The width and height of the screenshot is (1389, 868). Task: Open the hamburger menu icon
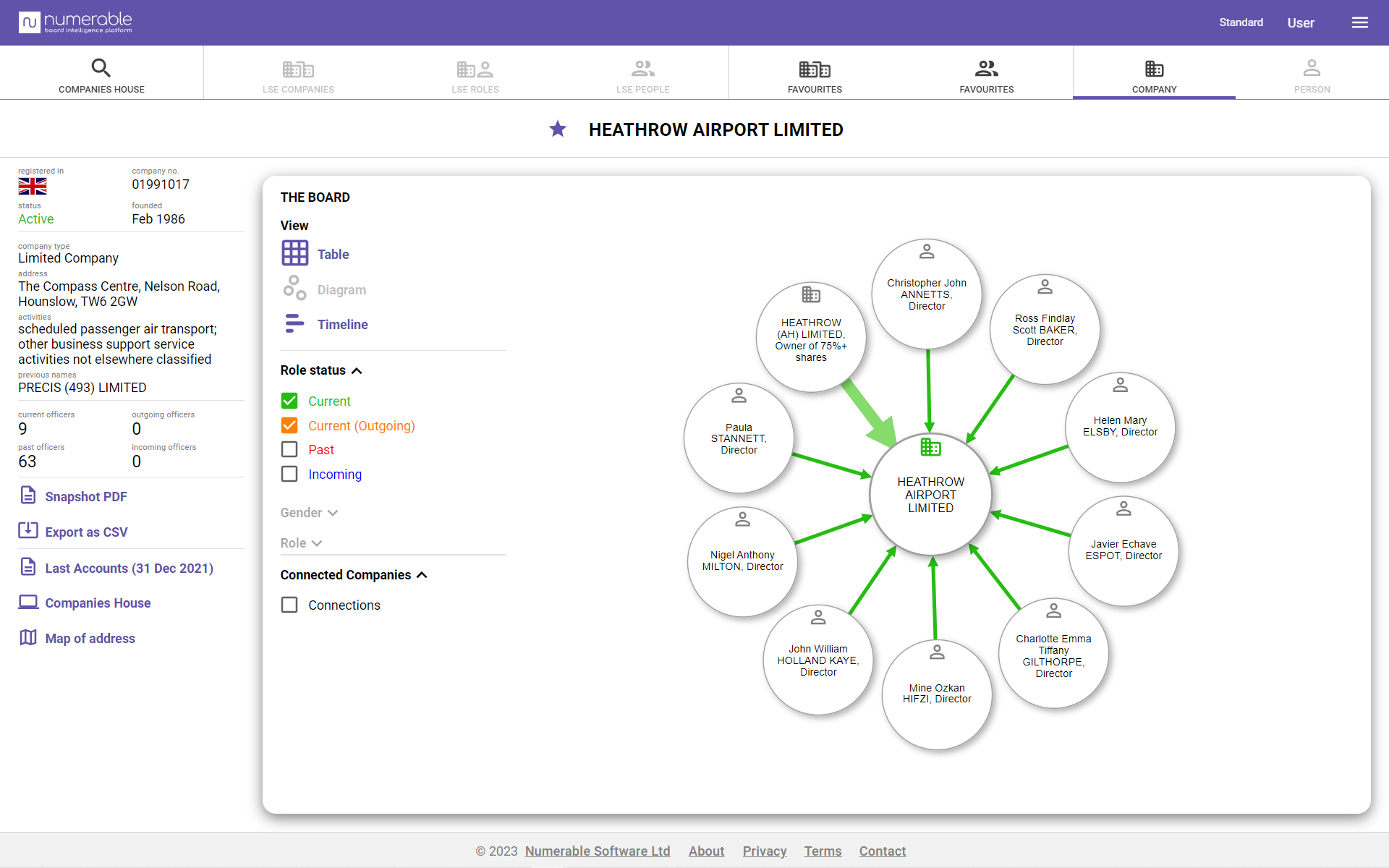pos(1360,22)
